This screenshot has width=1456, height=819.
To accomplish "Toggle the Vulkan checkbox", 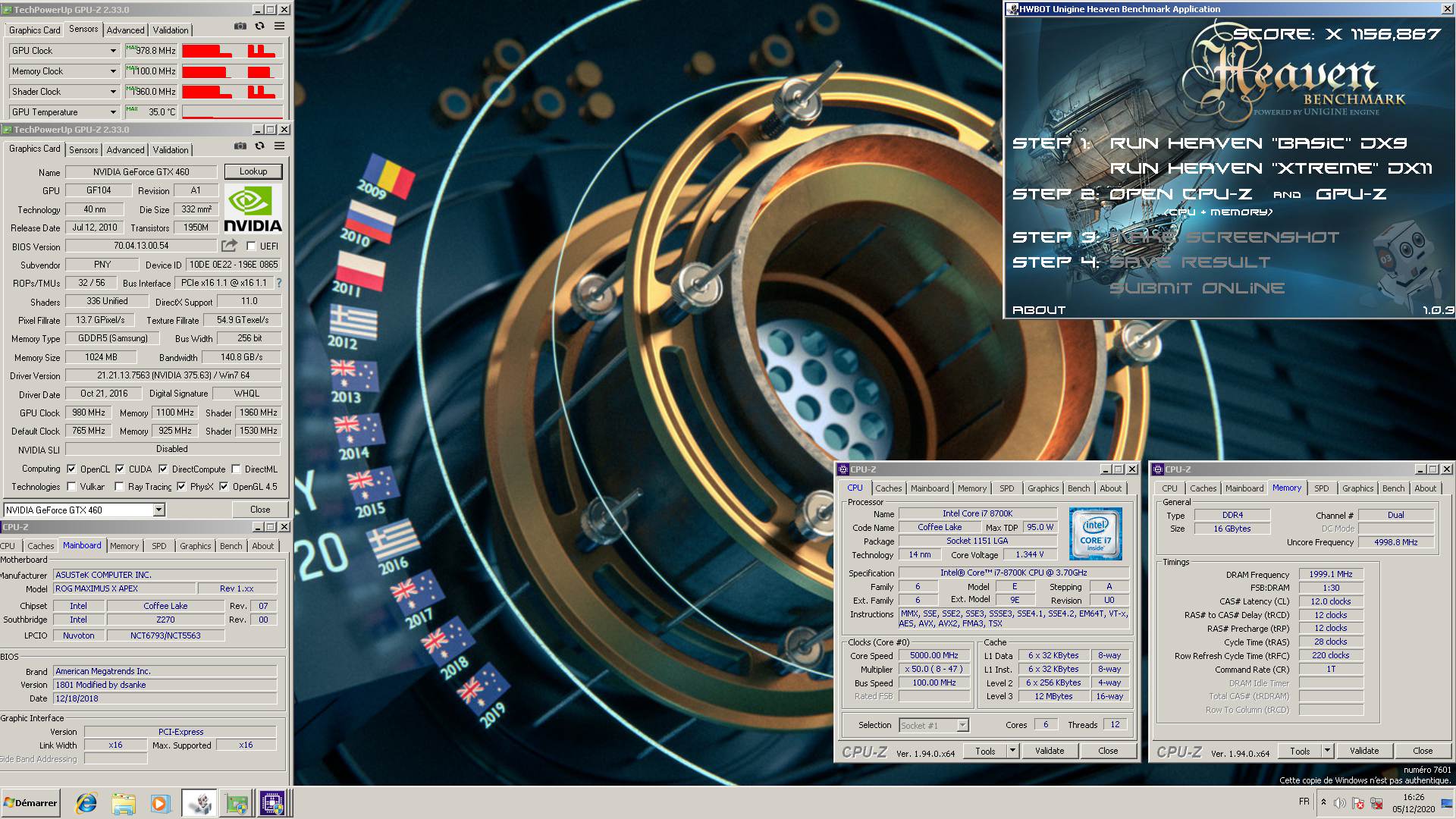I will [71, 487].
